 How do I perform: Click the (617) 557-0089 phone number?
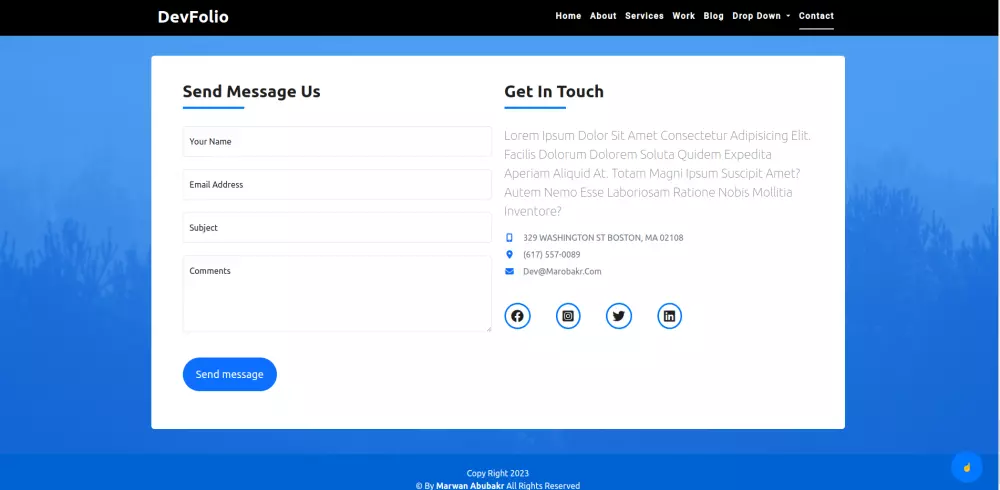click(x=552, y=255)
